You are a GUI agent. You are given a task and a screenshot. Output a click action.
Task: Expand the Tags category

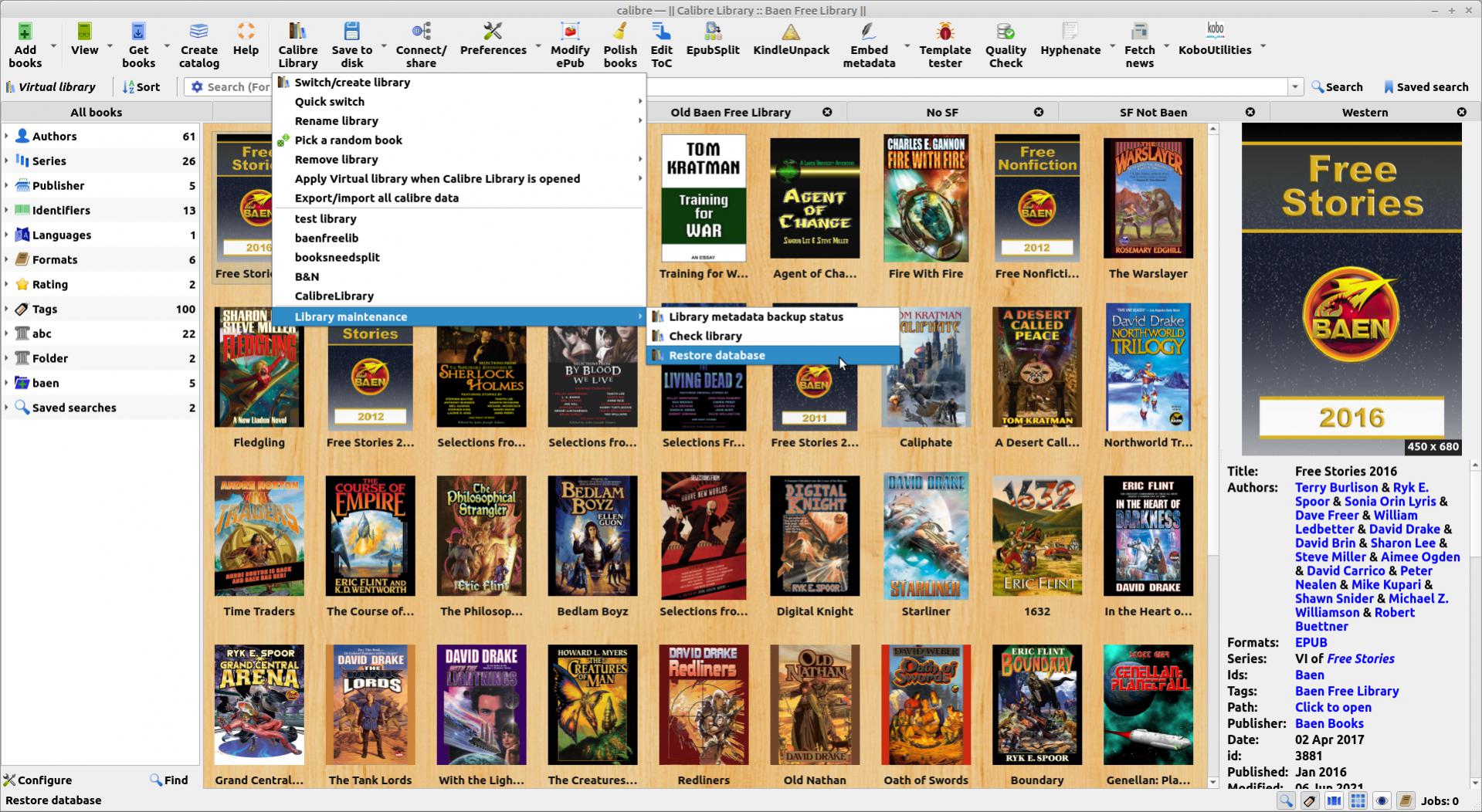[6, 309]
